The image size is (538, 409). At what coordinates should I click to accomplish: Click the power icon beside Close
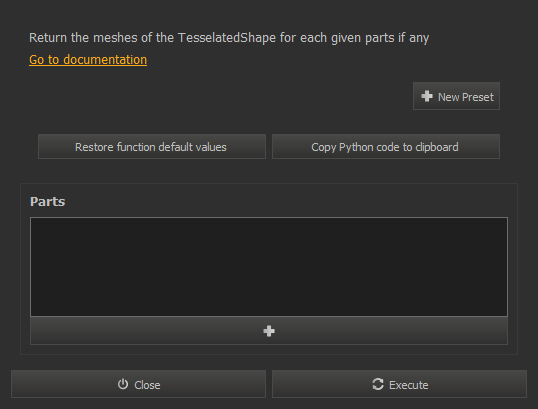(123, 384)
